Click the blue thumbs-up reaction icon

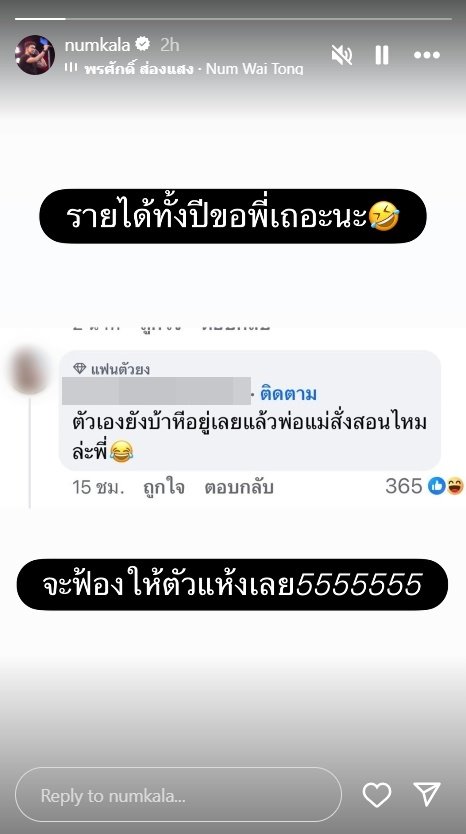click(437, 486)
